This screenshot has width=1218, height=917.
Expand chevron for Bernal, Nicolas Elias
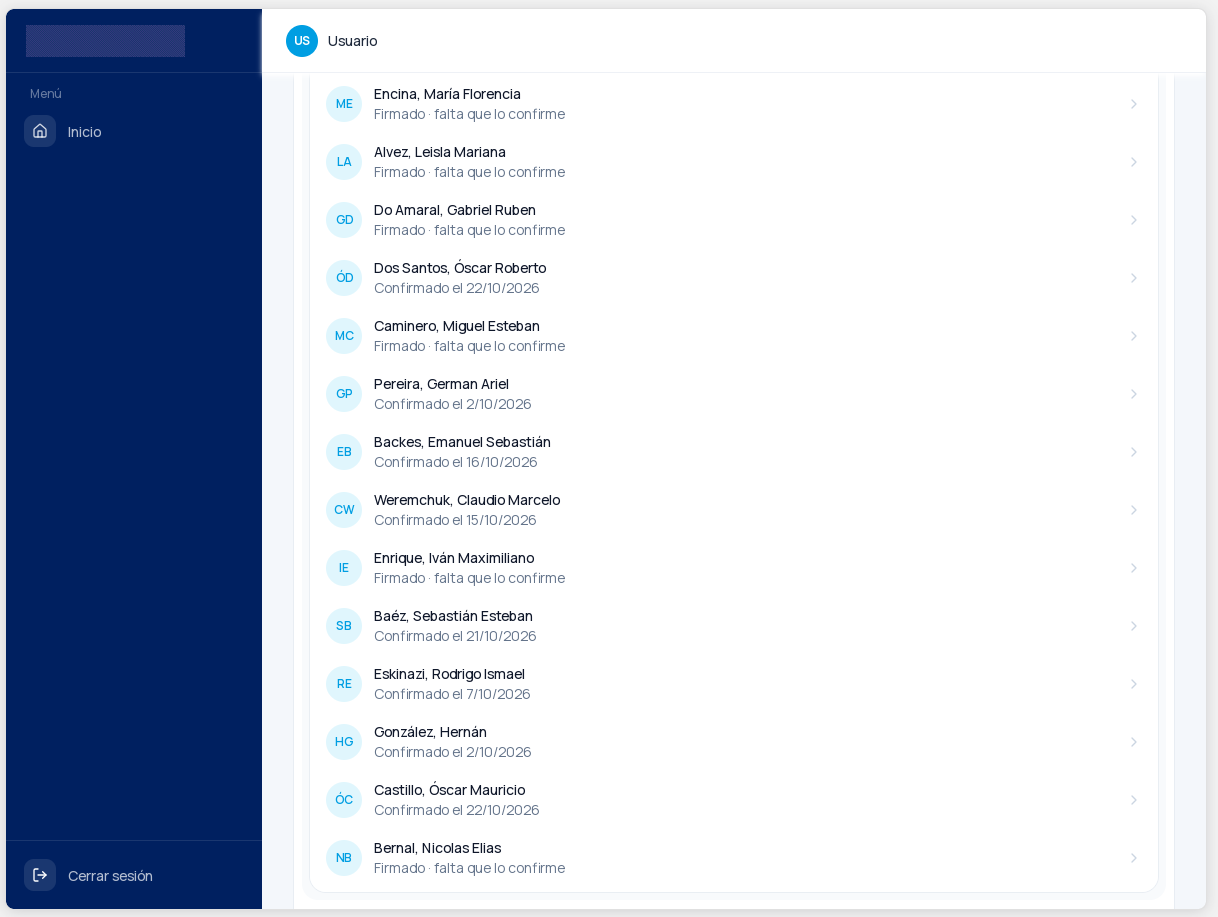click(x=1134, y=858)
